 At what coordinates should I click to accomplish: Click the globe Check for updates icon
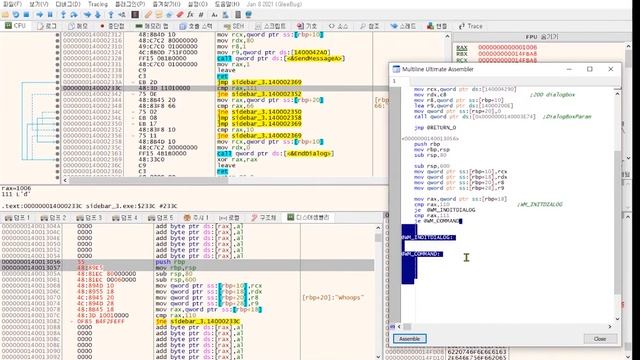[x=249, y=15]
